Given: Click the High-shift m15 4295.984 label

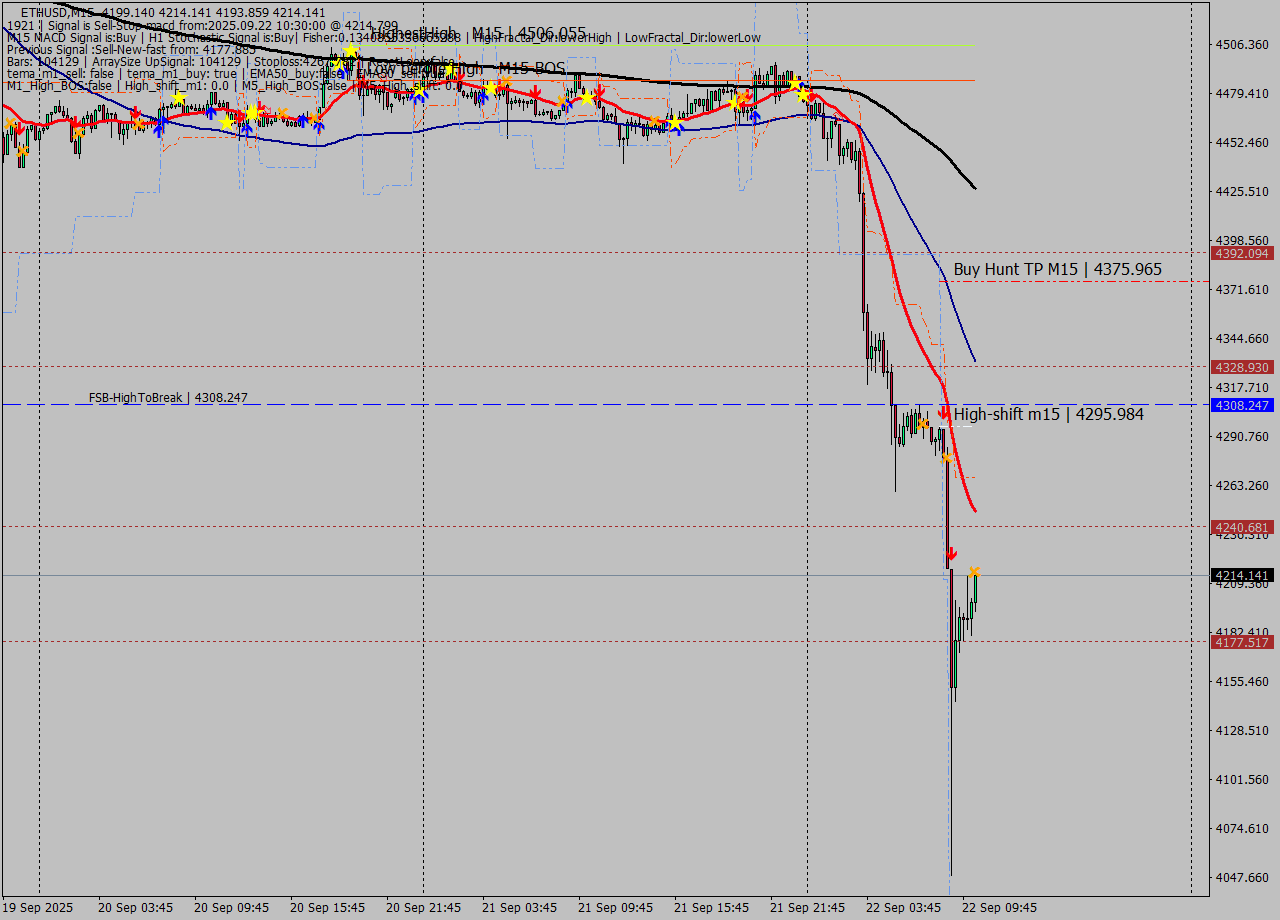Looking at the screenshot, I should tap(1048, 413).
